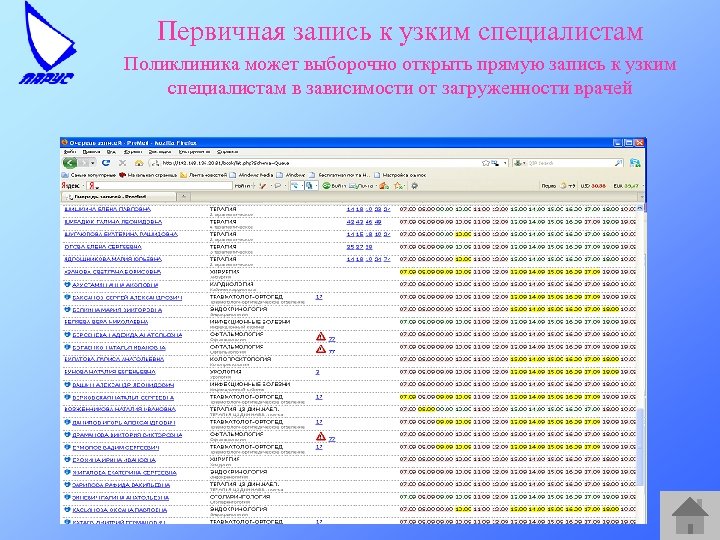
Task: Open the Windows Media bookmark
Action: point(252,175)
